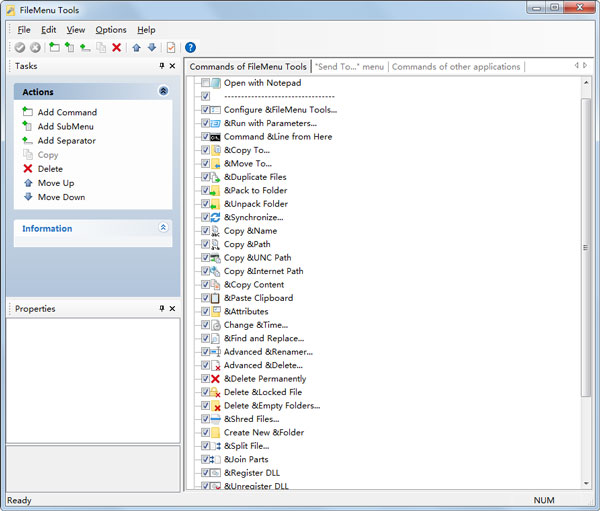Click the Command Line from Here icon

click(x=215, y=137)
